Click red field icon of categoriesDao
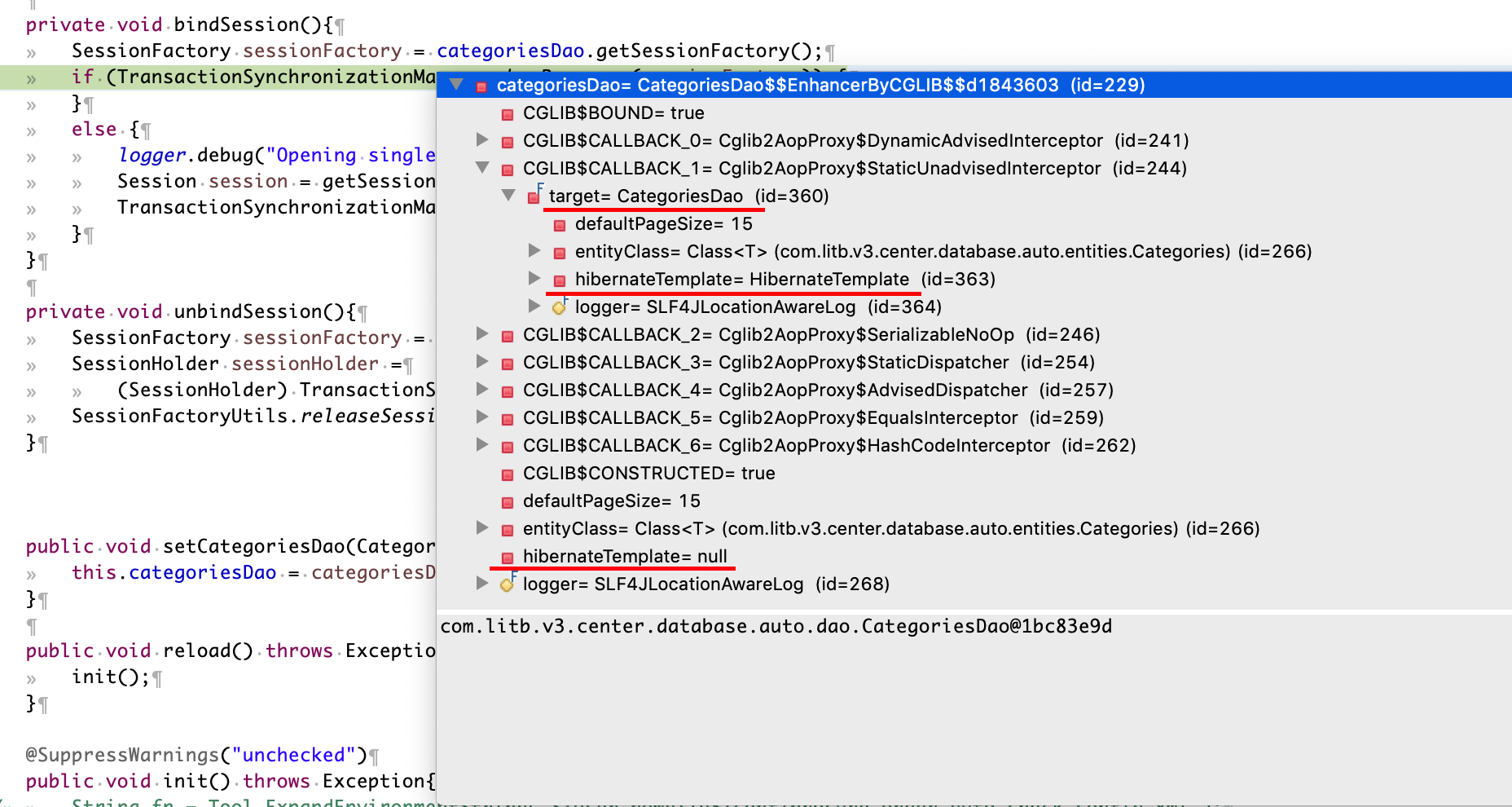This screenshot has height=807, width=1512. (481, 86)
